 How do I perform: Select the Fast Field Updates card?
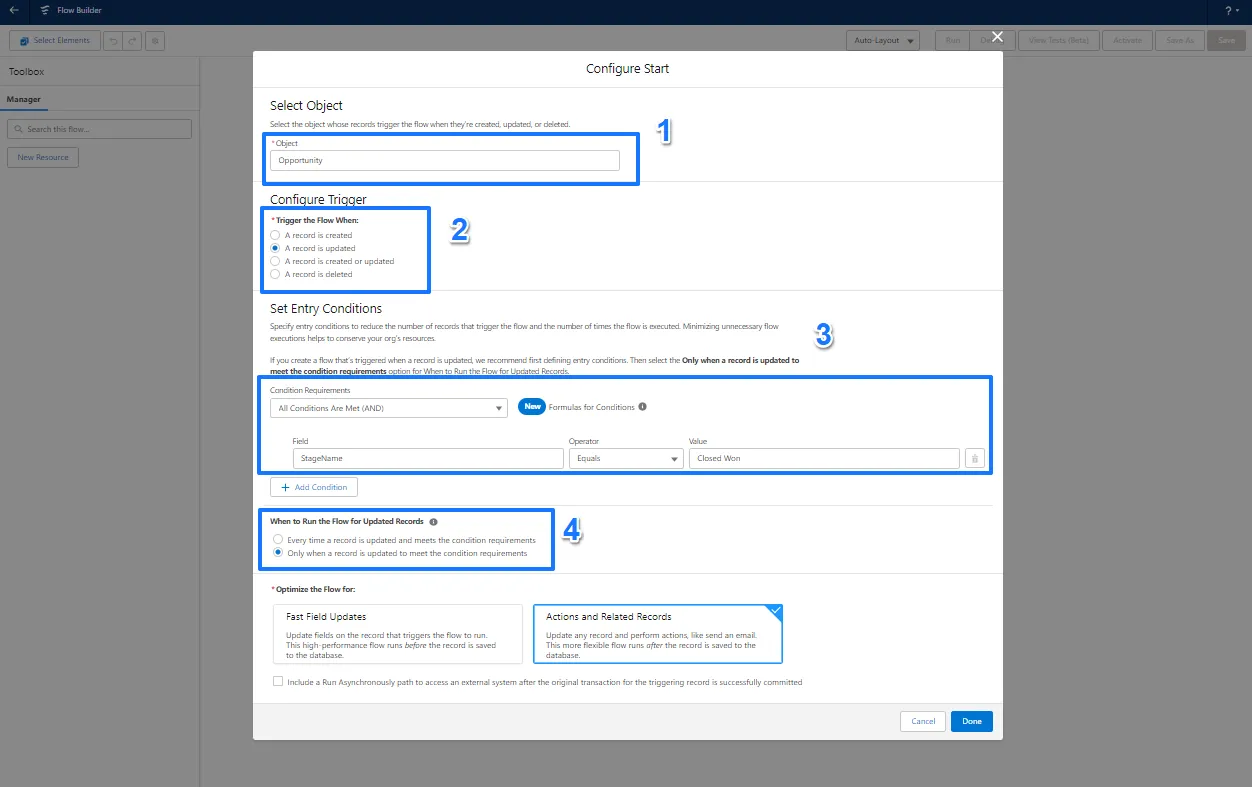point(398,634)
